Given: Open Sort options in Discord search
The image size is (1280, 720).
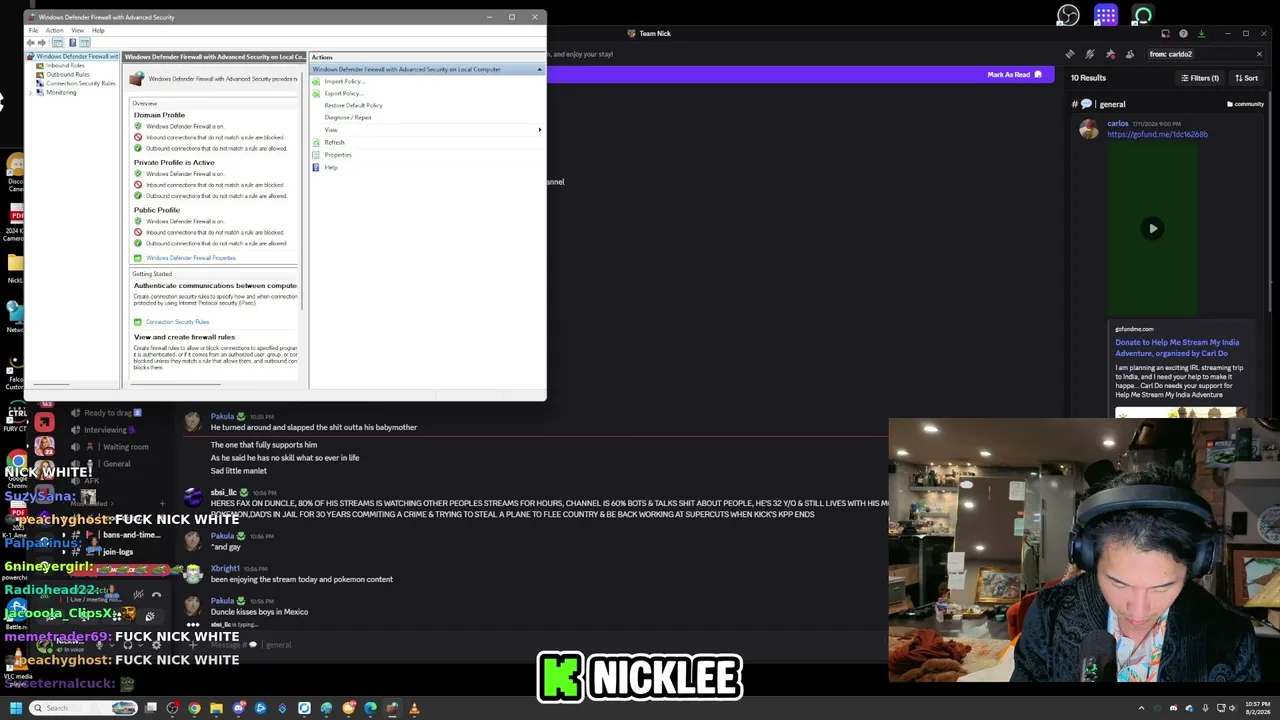Looking at the screenshot, I should point(1246,78).
